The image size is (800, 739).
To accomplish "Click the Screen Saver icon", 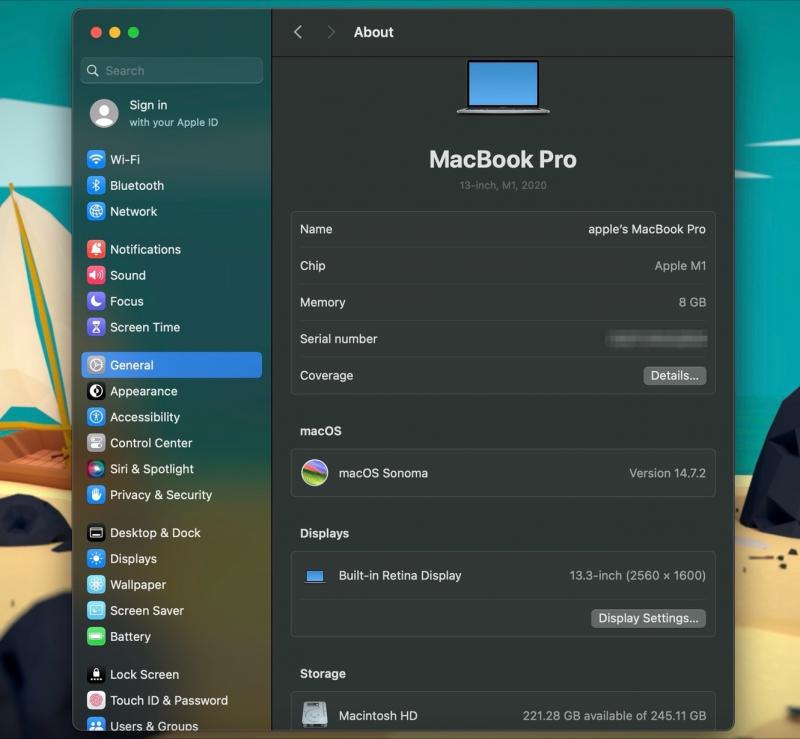I will (x=96, y=610).
